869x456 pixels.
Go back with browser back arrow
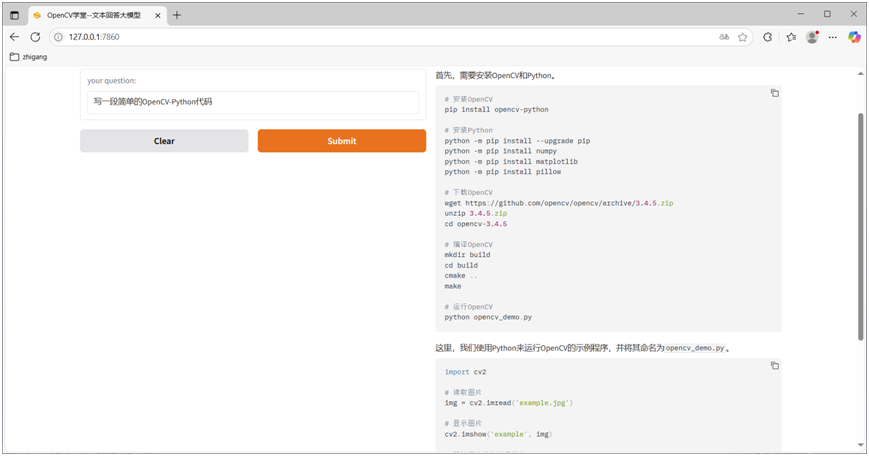[x=14, y=37]
